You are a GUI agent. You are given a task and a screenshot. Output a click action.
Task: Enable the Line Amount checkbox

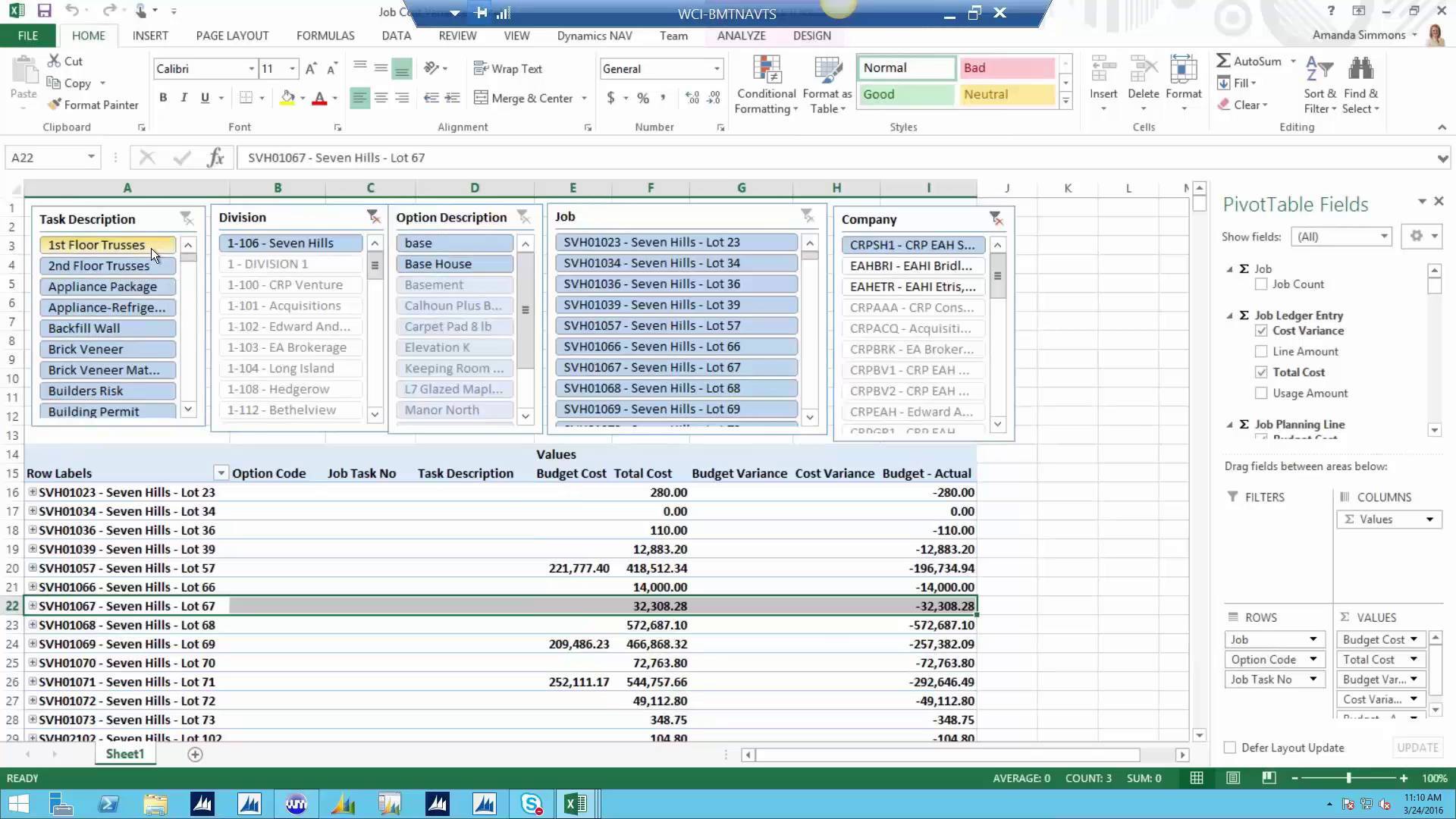1260,351
